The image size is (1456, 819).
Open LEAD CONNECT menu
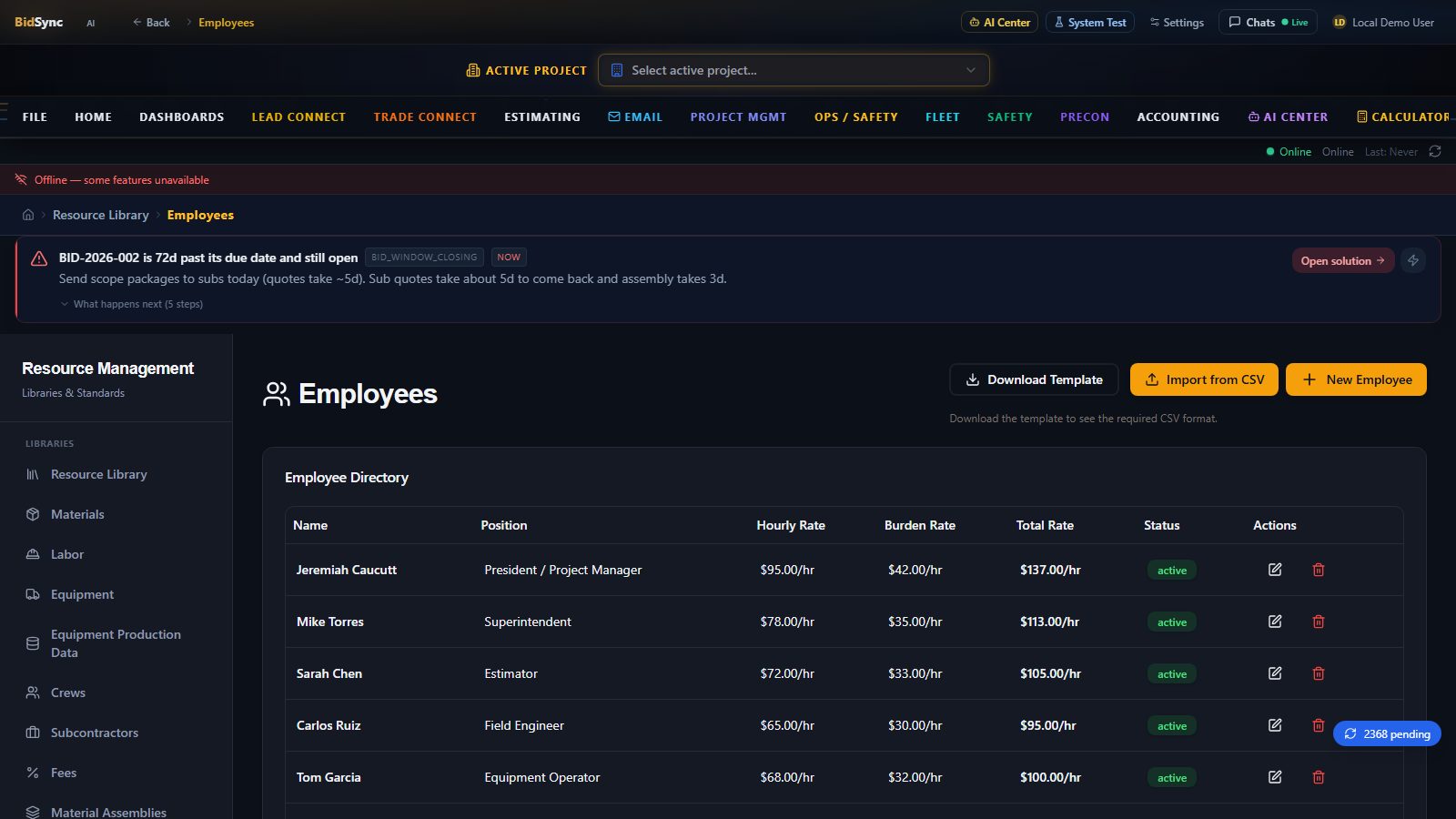coord(298,116)
